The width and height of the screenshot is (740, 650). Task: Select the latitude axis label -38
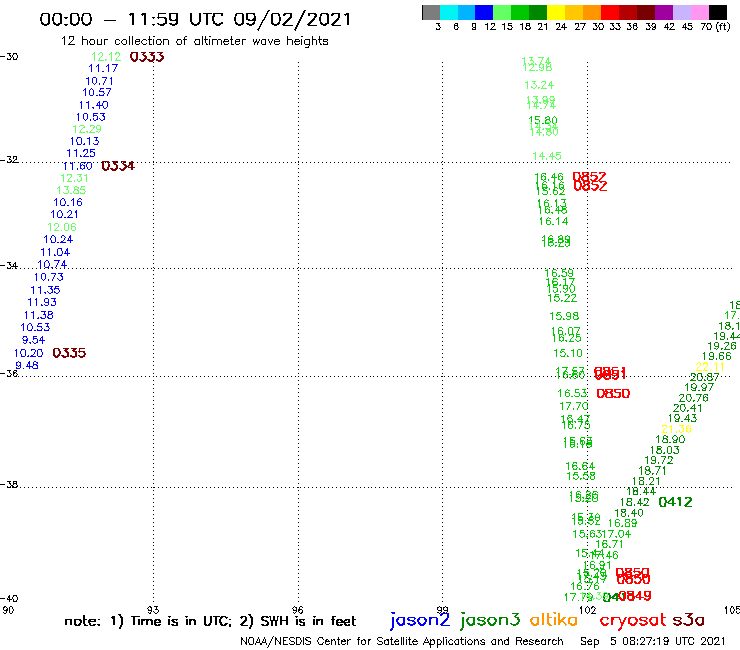tap(9, 485)
